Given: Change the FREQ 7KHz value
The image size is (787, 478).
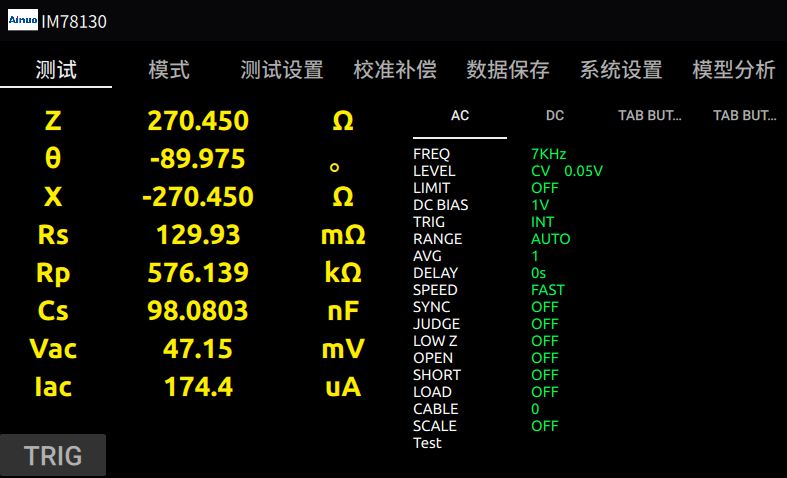Looking at the screenshot, I should [549, 154].
